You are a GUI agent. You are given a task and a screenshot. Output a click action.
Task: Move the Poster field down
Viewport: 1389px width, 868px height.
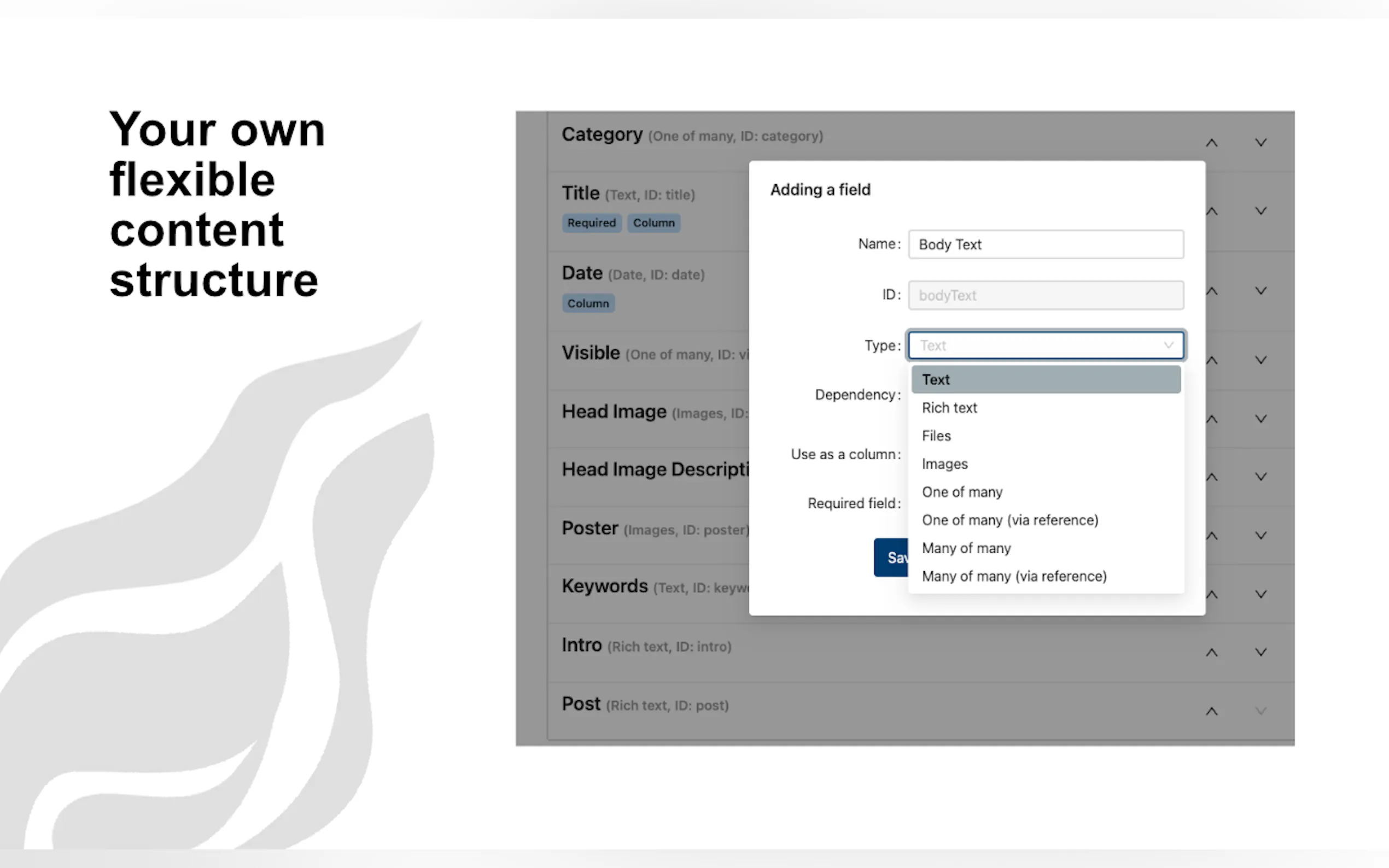click(1261, 535)
